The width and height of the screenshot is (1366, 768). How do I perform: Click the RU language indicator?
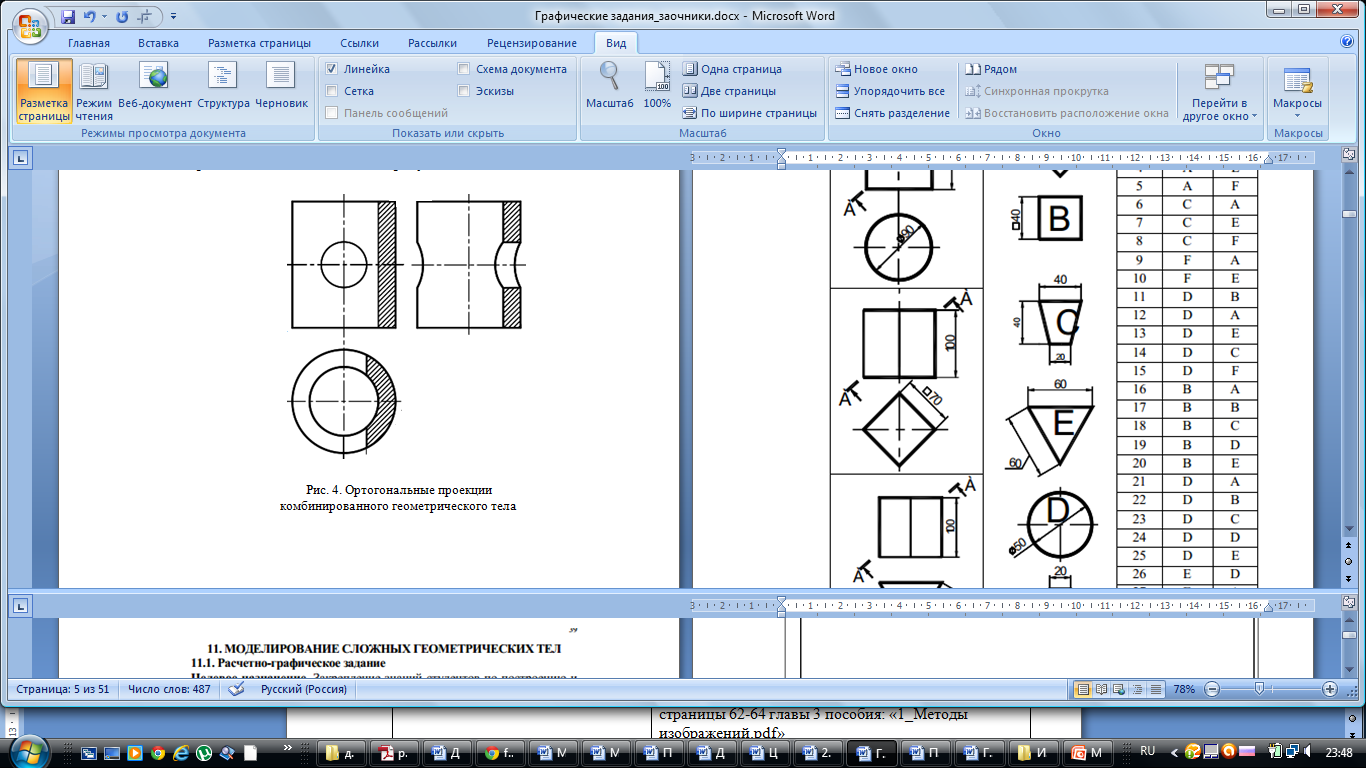pos(1148,750)
